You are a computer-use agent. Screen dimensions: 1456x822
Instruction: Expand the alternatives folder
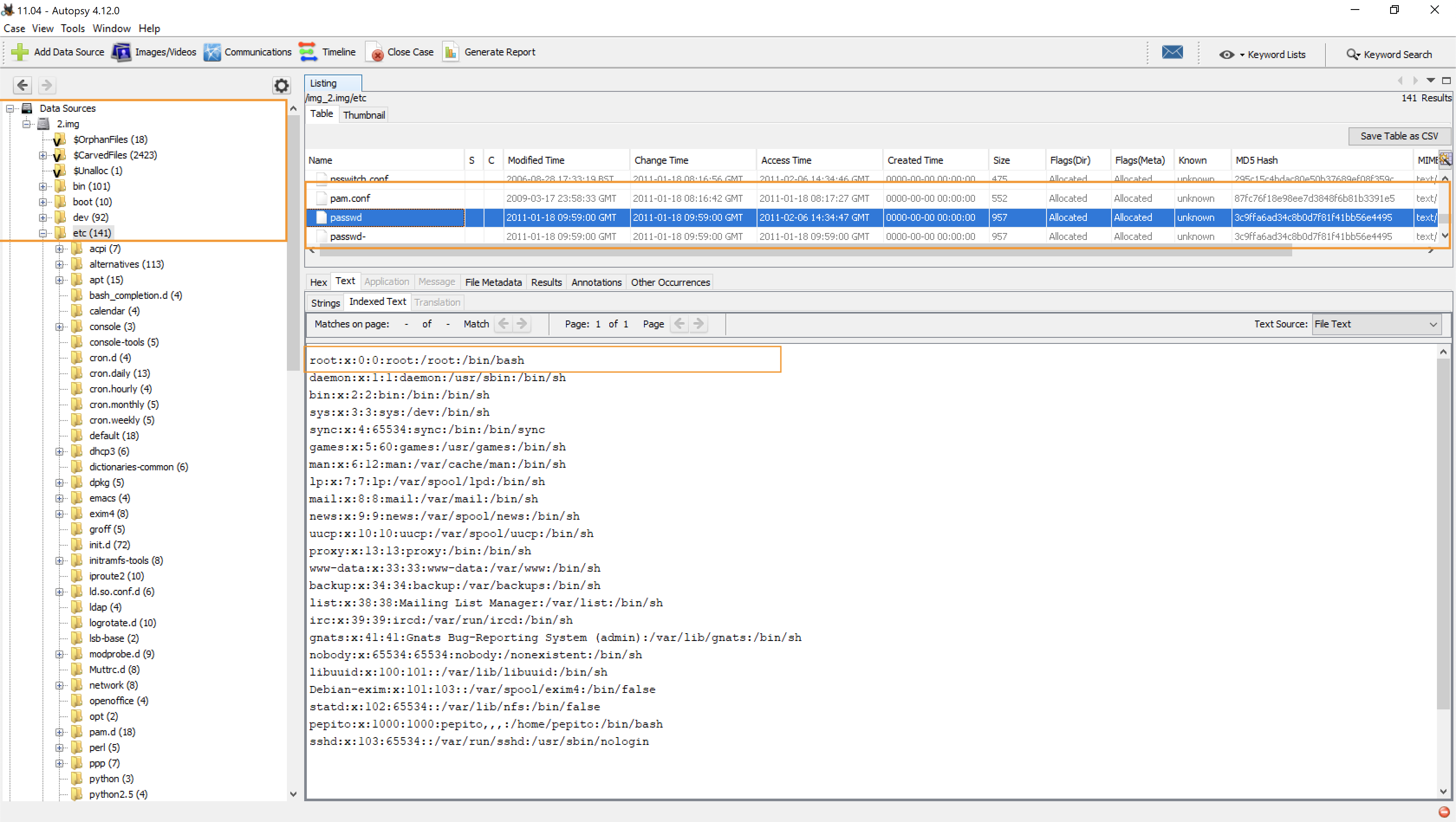coord(59,264)
